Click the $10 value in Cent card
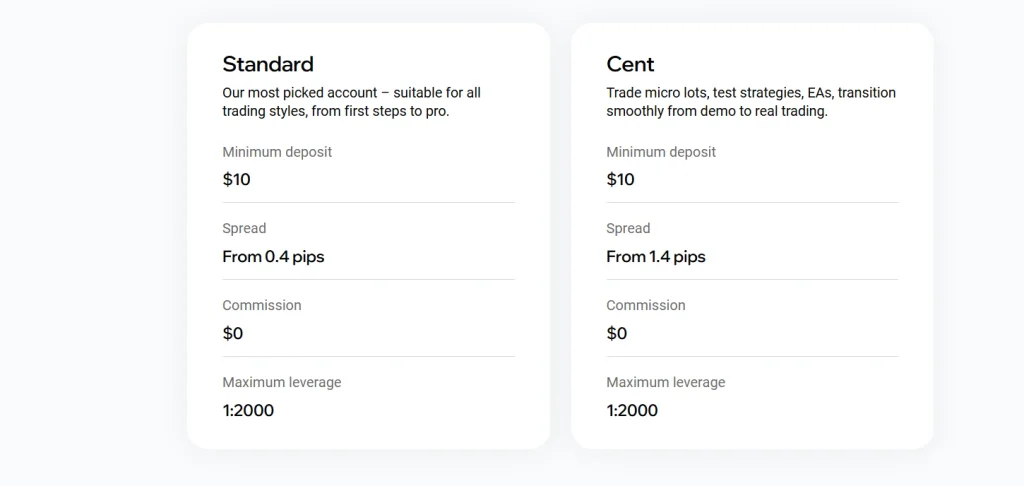 [x=620, y=180]
